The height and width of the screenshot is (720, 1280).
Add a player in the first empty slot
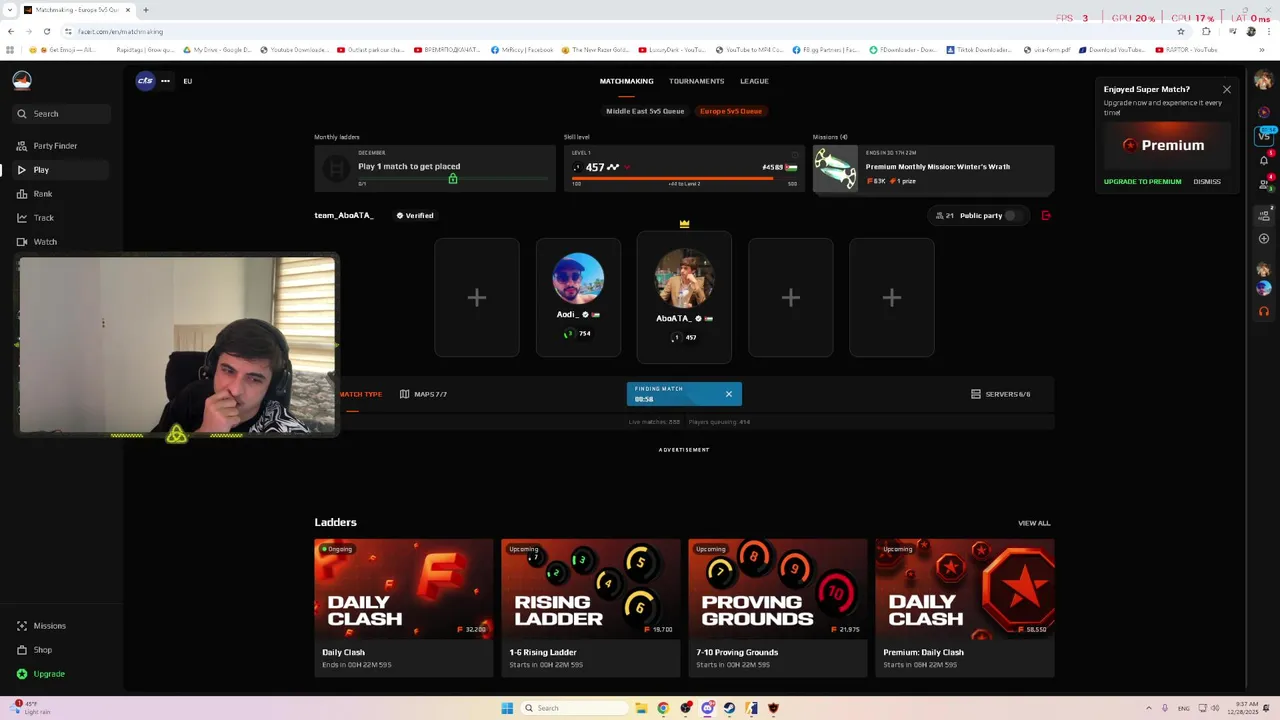[x=477, y=298]
